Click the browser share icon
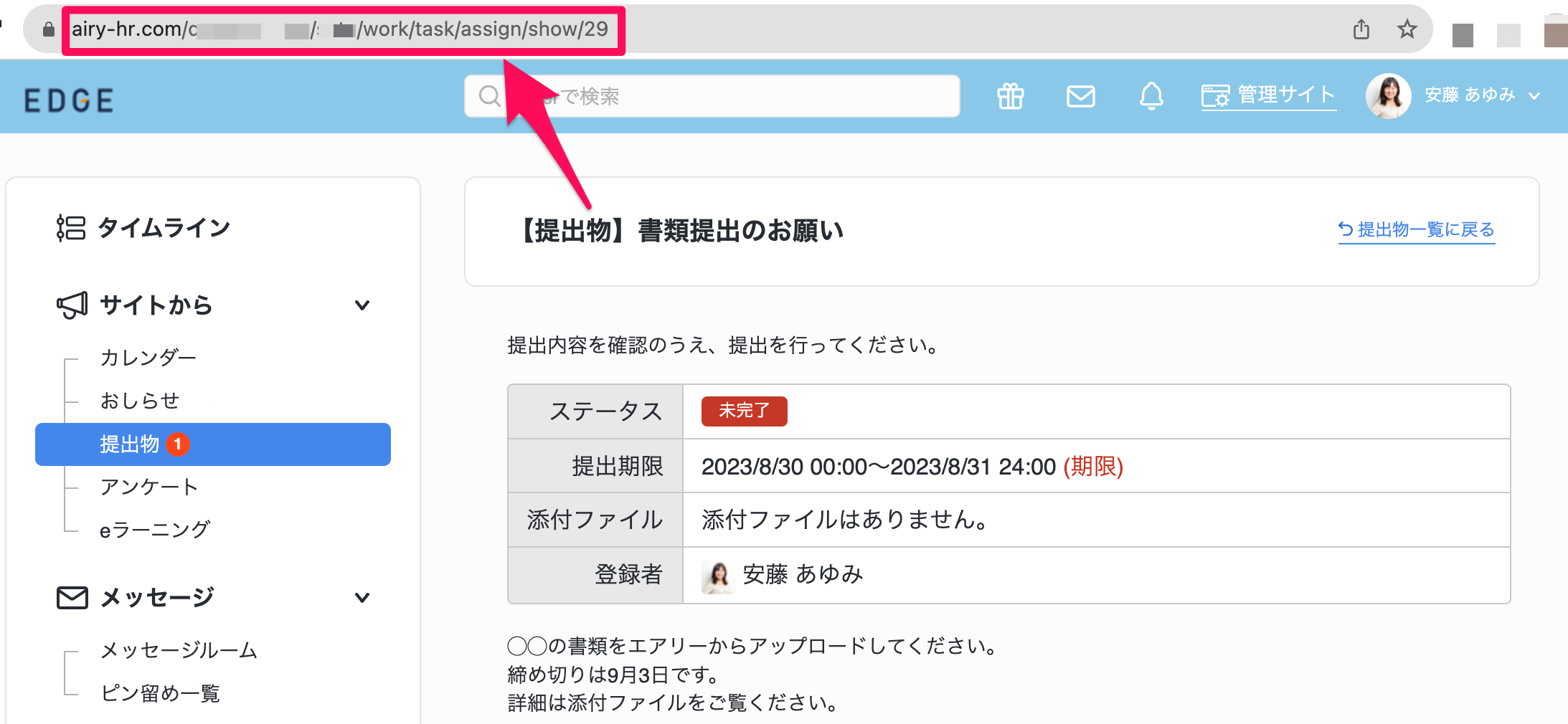Viewport: 1568px width, 724px height. point(1361,29)
